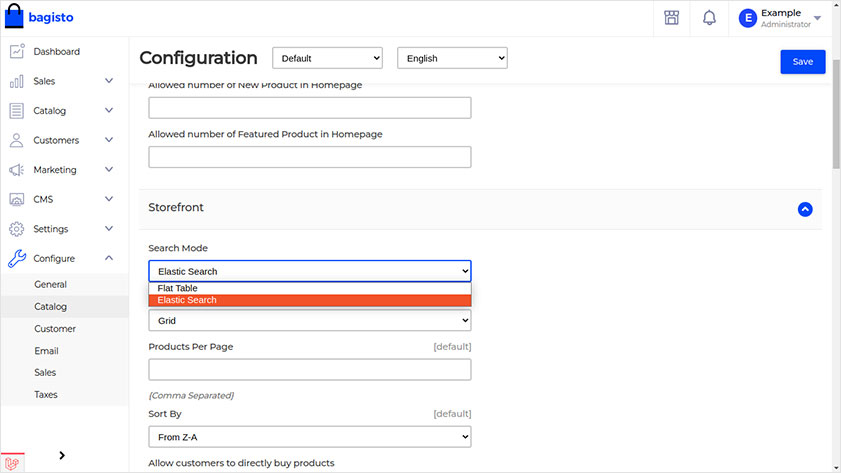Click the Marketing megaphone icon
Image resolution: width=841 pixels, height=473 pixels.
coord(16,170)
